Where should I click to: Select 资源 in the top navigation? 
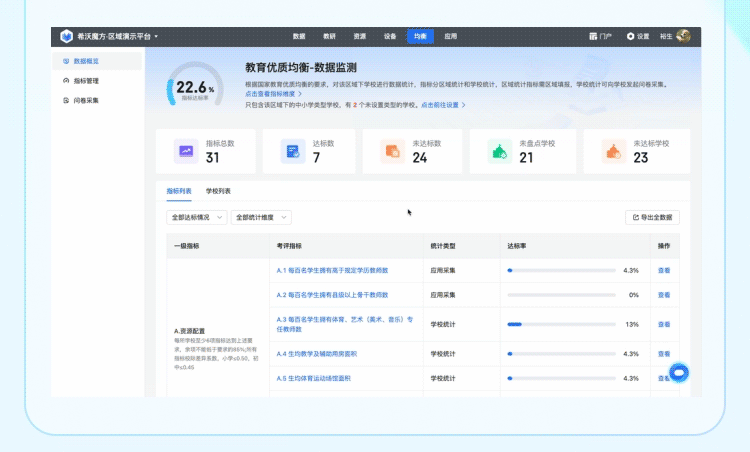coord(360,36)
